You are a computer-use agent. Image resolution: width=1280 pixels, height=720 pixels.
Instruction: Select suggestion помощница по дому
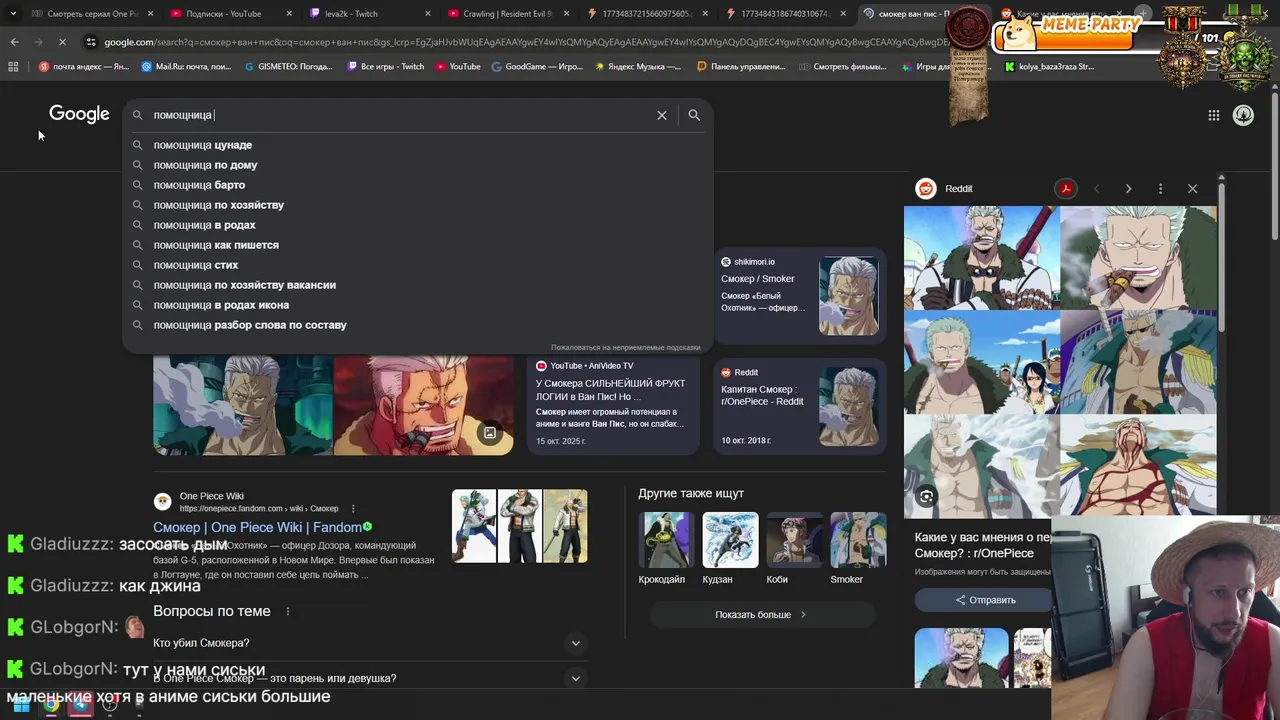coord(418,165)
